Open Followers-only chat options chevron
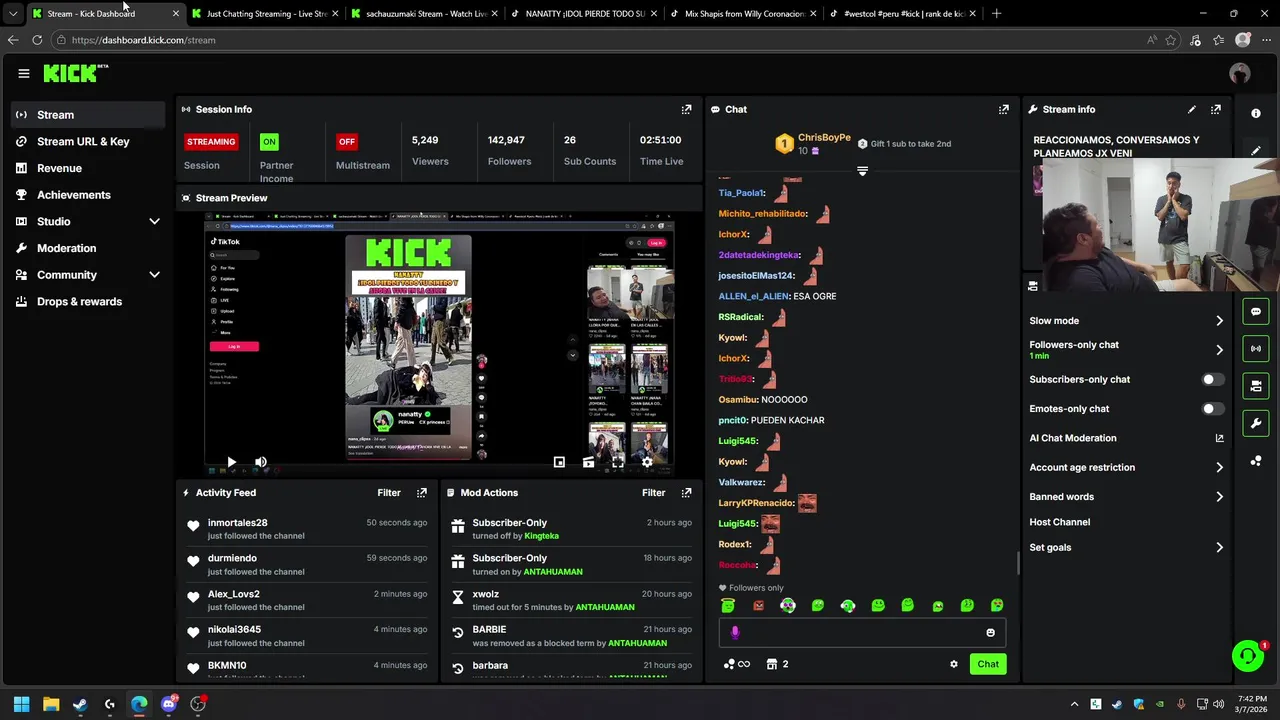The image size is (1280, 720). point(1219,350)
